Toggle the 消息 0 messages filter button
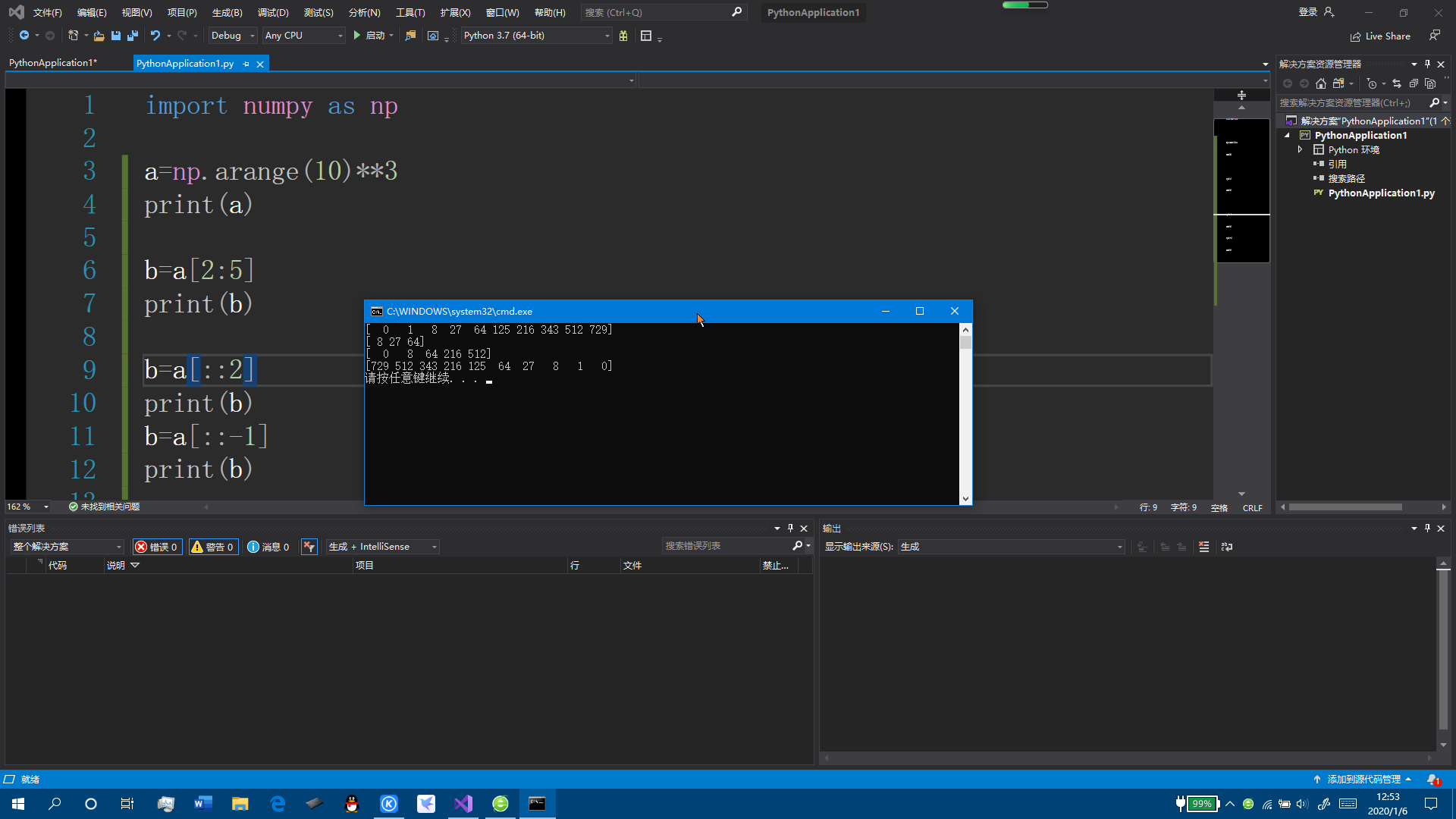This screenshot has width=1456, height=819. [x=268, y=546]
